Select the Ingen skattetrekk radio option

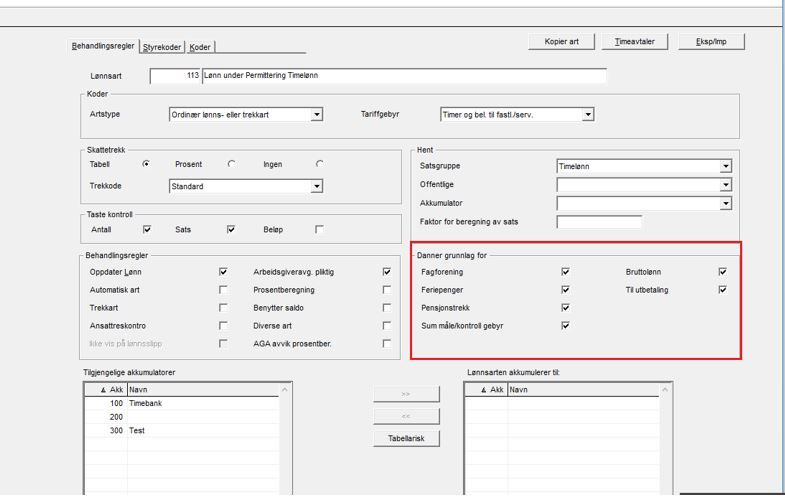[x=319, y=164]
